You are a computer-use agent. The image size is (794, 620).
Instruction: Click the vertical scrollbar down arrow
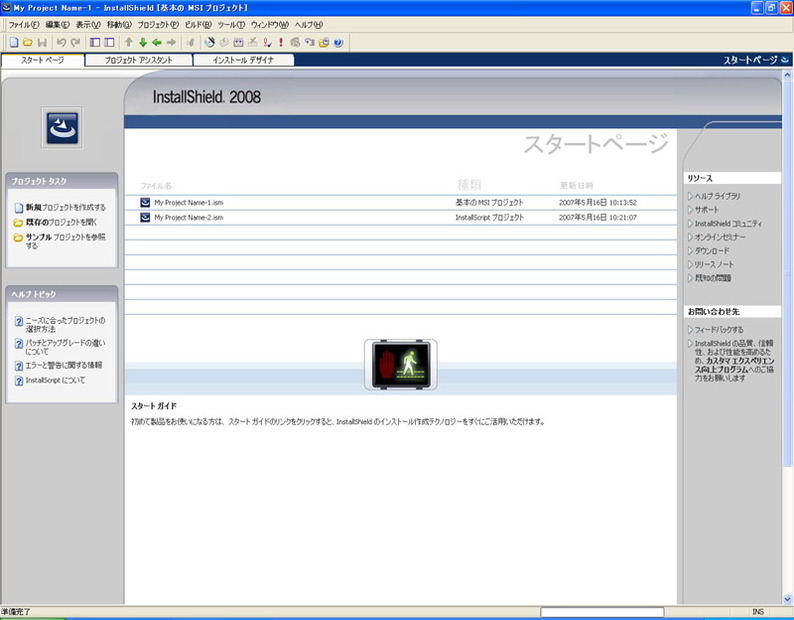pyautogui.click(x=787, y=599)
